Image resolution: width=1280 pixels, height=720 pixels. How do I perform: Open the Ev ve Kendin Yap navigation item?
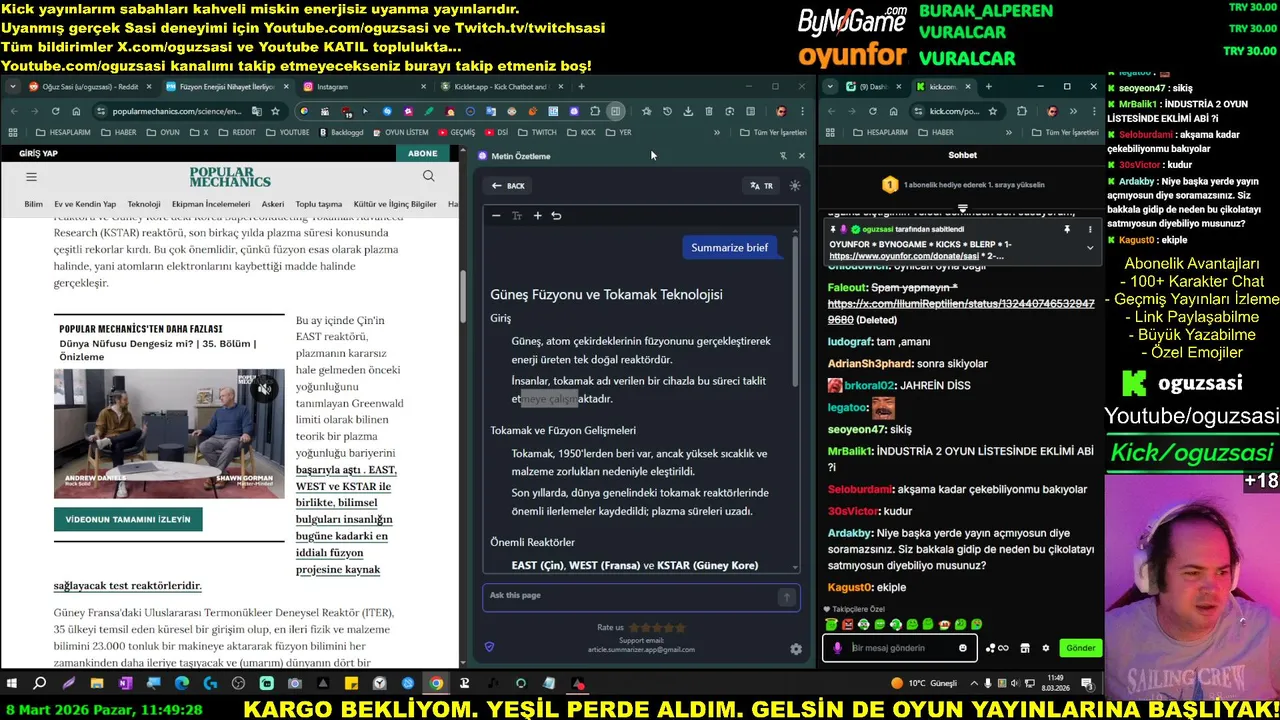[85, 204]
